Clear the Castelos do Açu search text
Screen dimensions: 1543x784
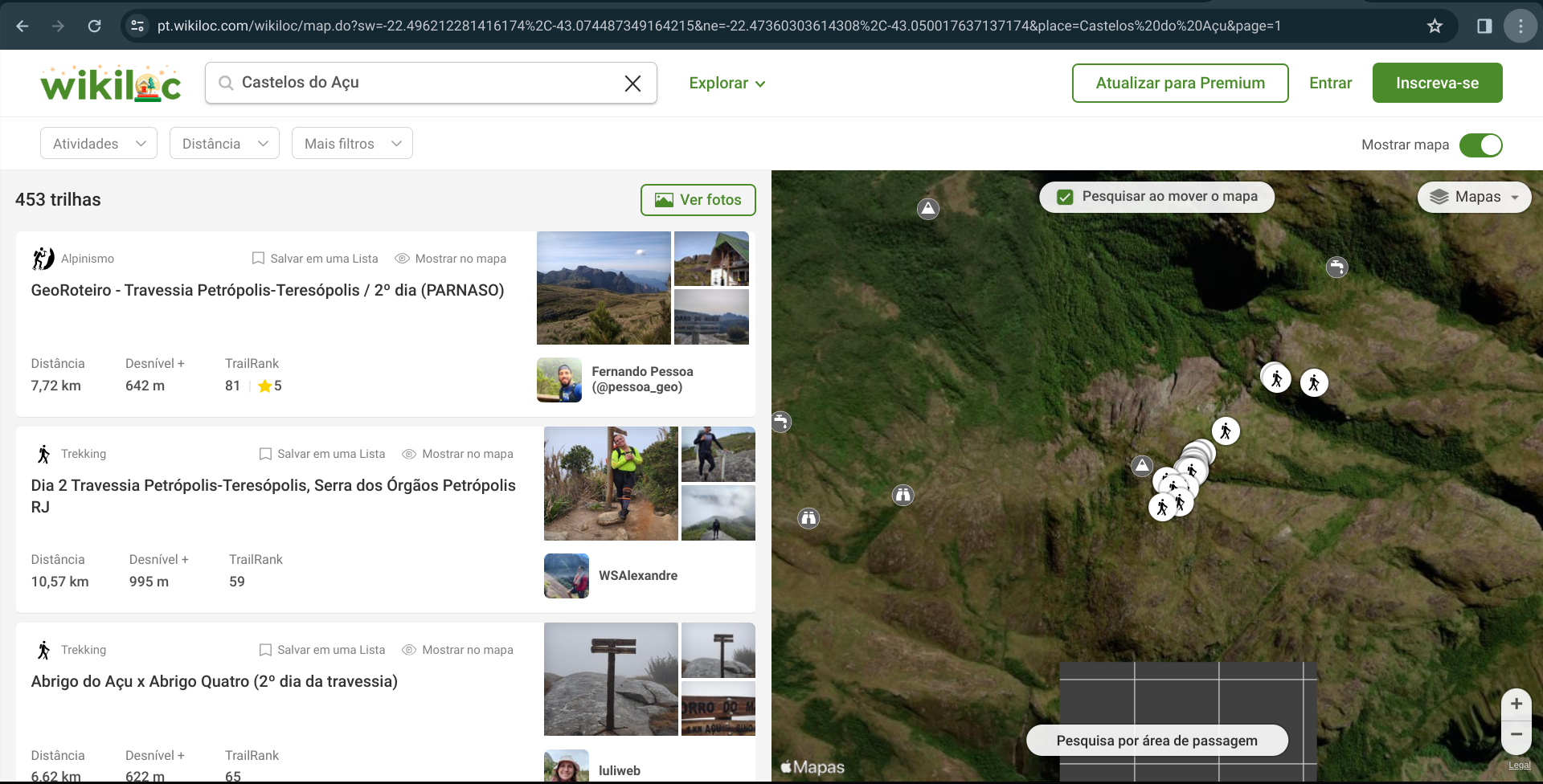coord(632,84)
